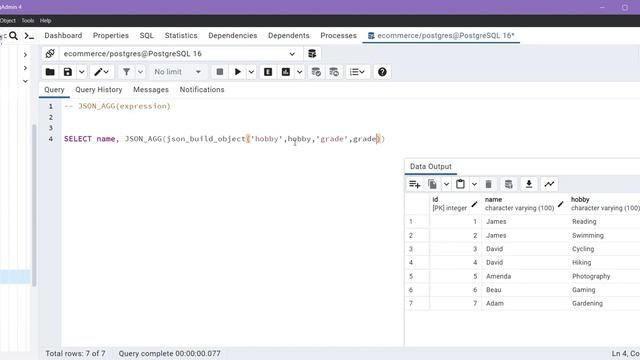Click the edit pencil toolbar icon
Image resolution: width=640 pixels, height=360 pixels.
[x=101, y=72]
